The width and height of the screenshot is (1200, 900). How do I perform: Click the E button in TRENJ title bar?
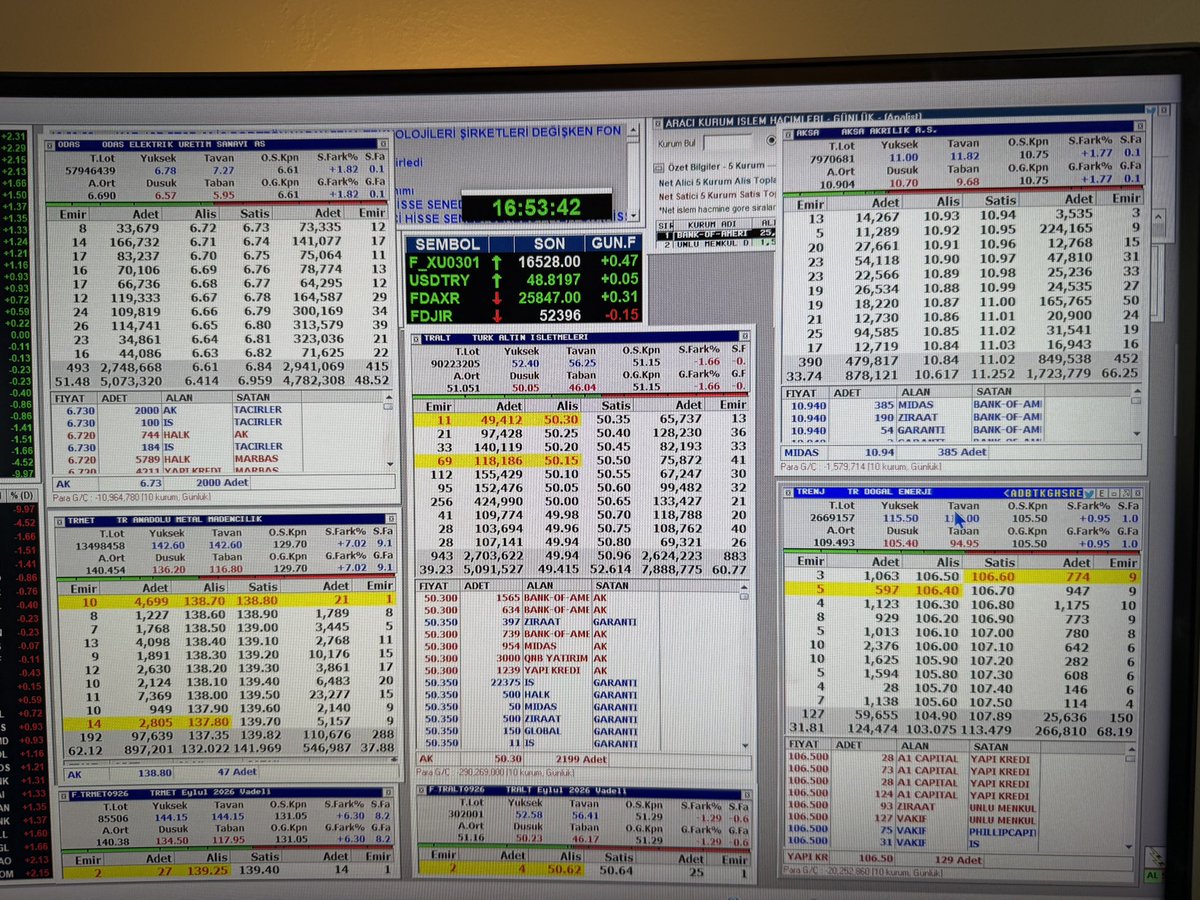1101,492
